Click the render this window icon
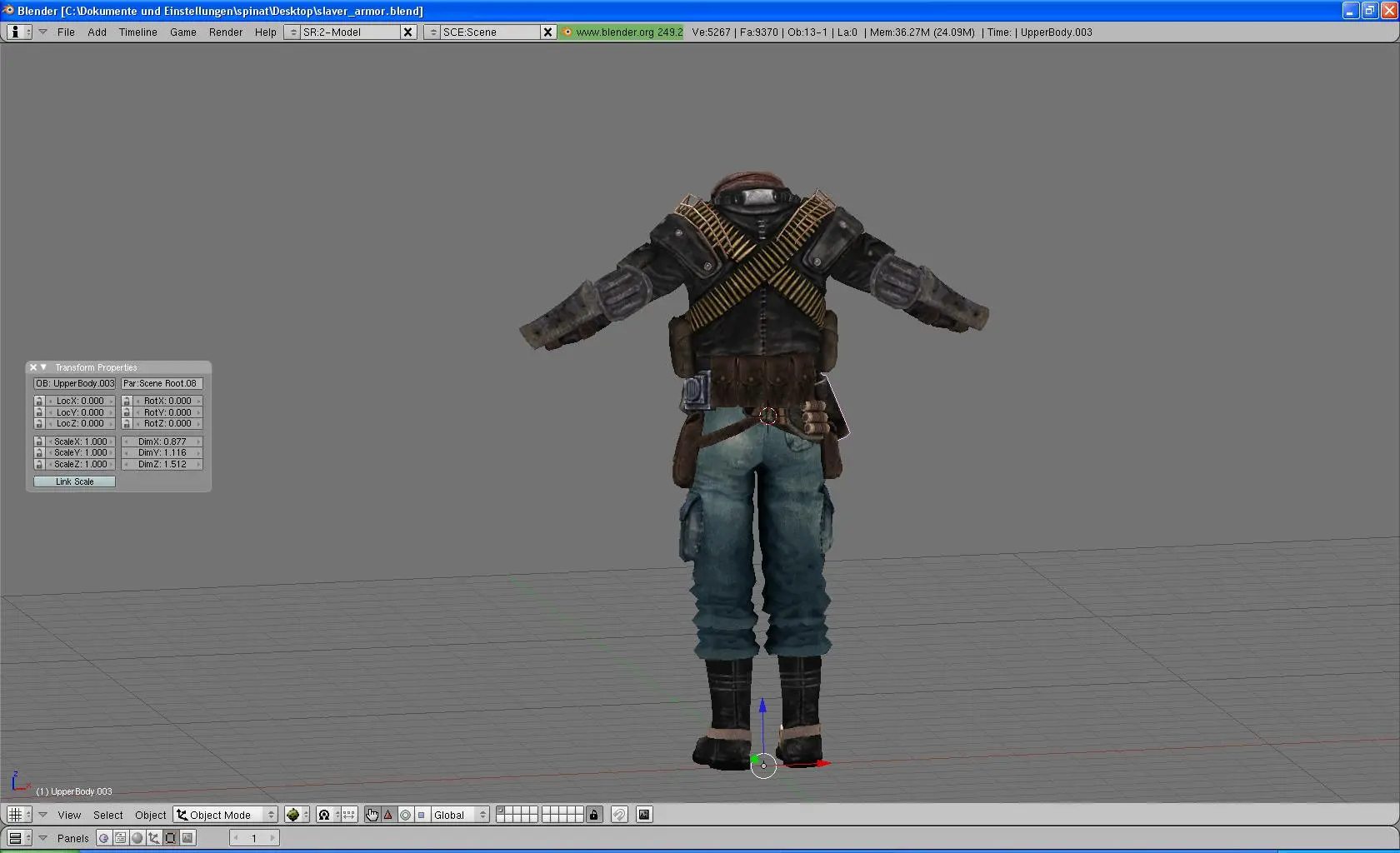The width and height of the screenshot is (1400, 853). 644,815
